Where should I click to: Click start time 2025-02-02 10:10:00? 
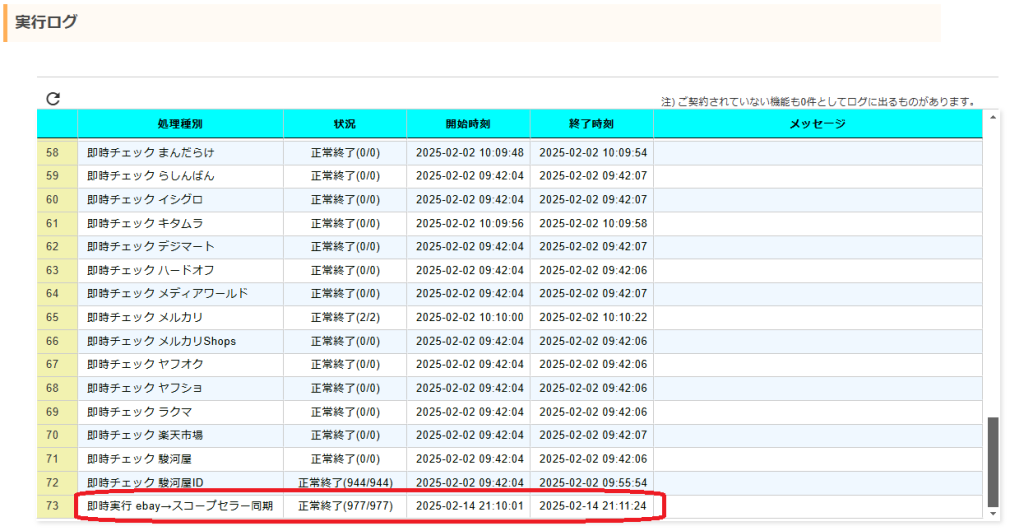point(470,317)
